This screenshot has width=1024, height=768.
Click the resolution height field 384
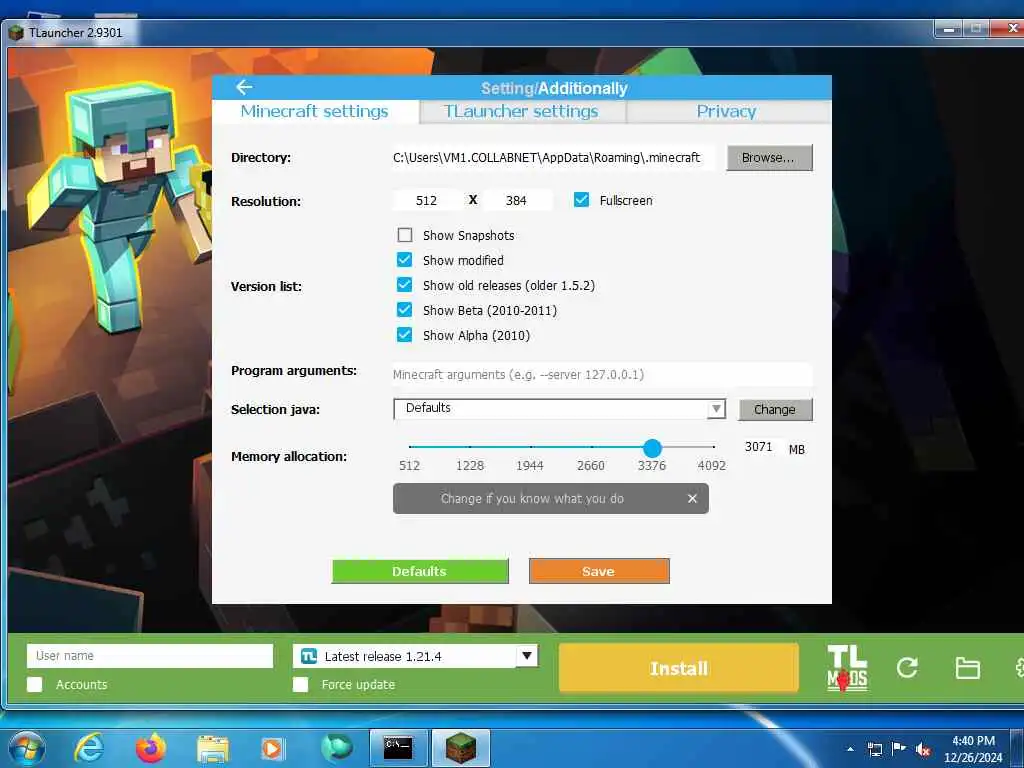[516, 200]
